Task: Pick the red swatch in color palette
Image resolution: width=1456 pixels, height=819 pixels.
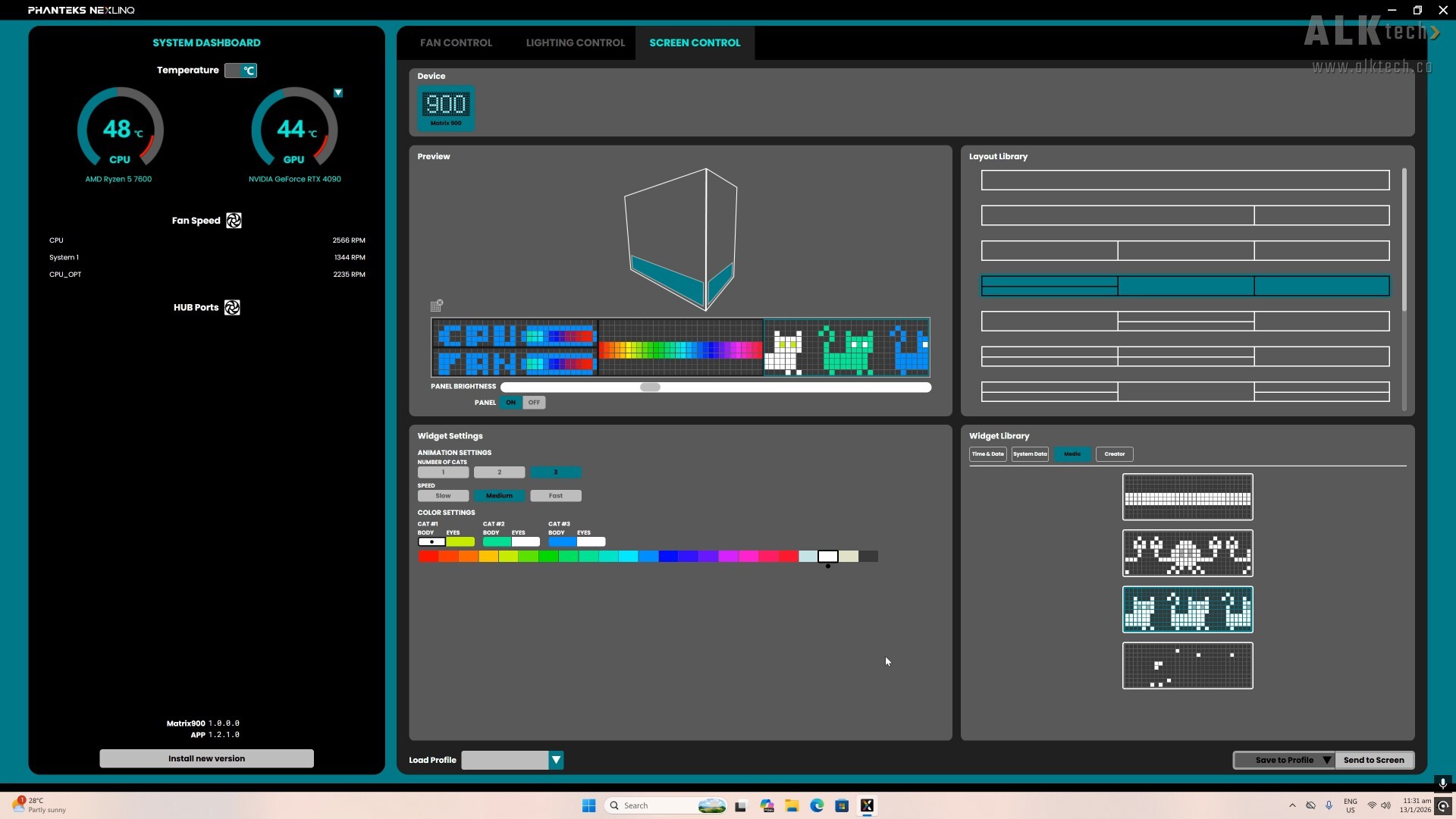Action: [x=427, y=557]
